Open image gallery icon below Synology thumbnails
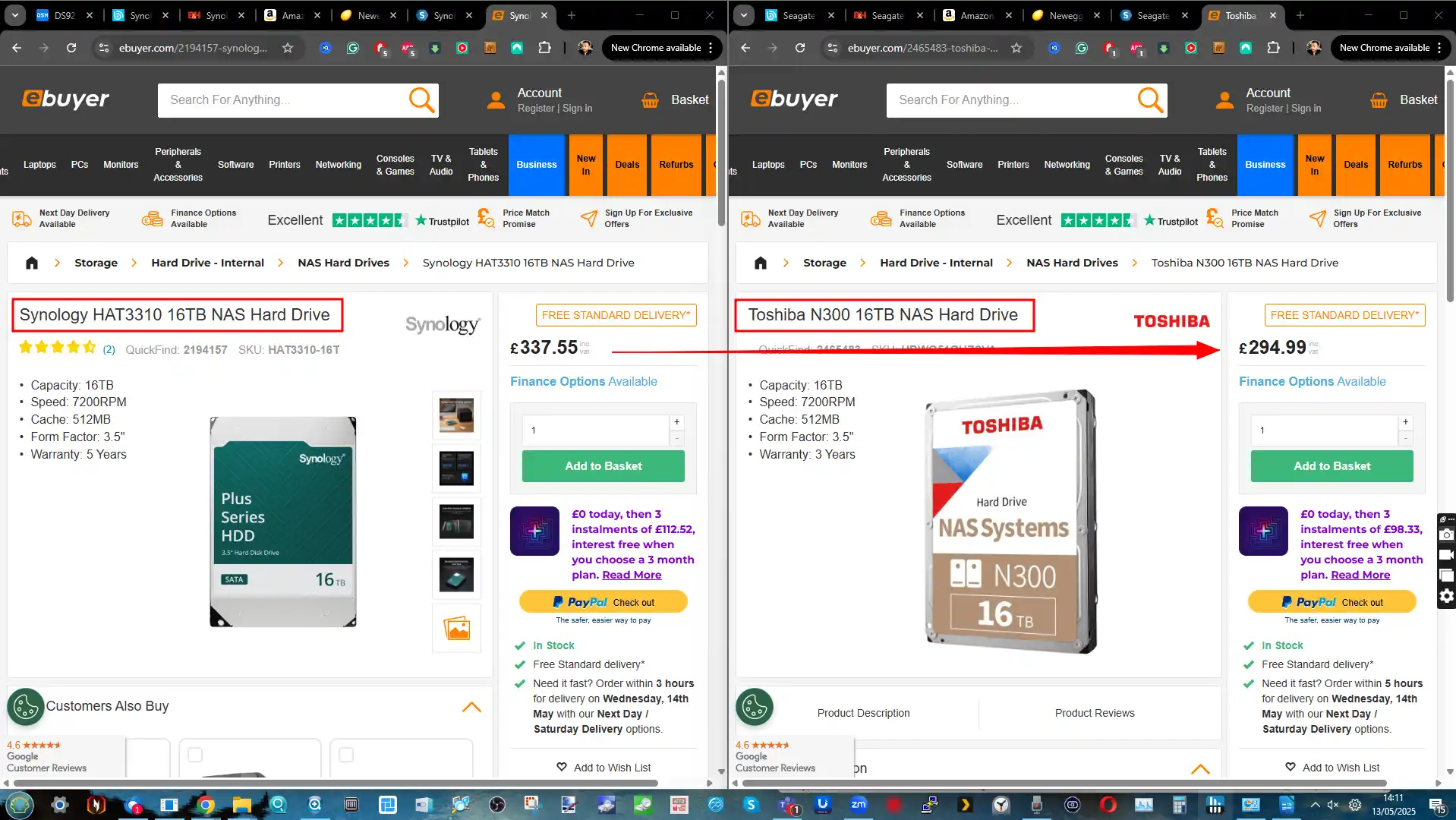The height and width of the screenshot is (820, 1456). click(x=456, y=629)
